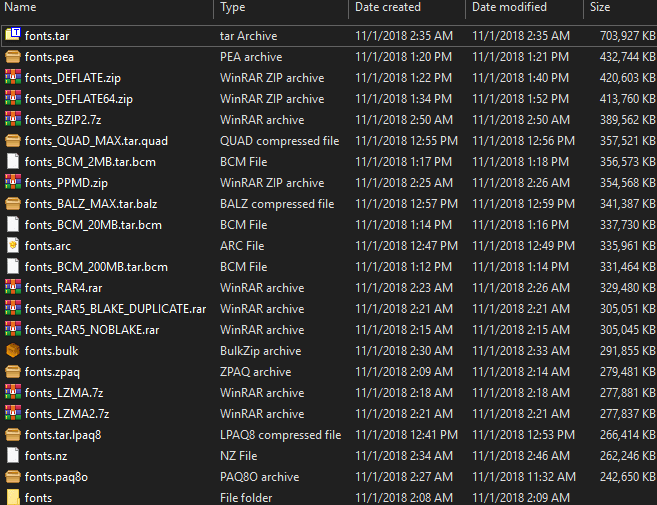
Task: Select the fonts.paq8o archive icon
Action: (x=13, y=476)
